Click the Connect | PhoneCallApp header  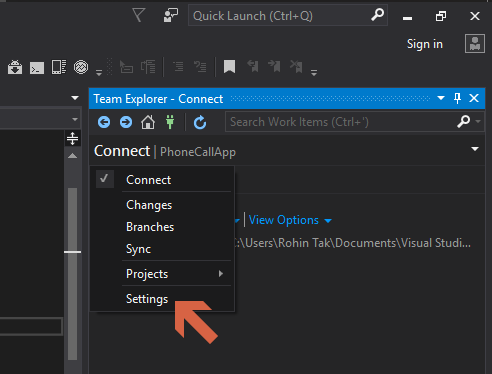[x=165, y=151]
